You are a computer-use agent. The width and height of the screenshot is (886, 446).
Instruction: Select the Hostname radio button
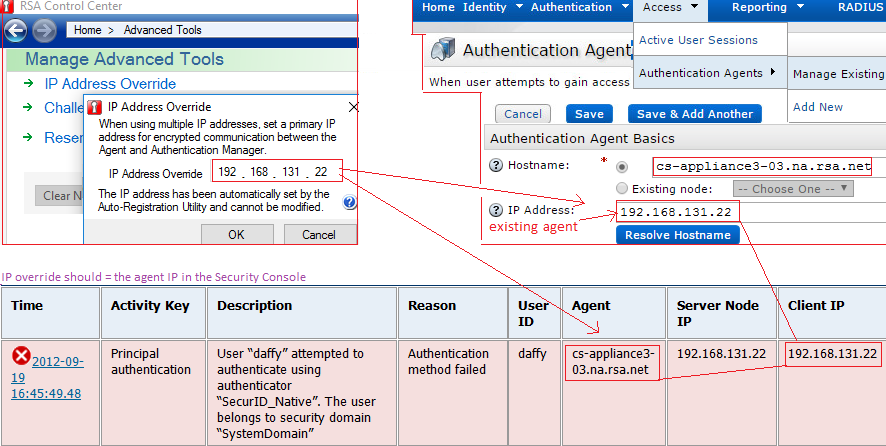point(623,166)
